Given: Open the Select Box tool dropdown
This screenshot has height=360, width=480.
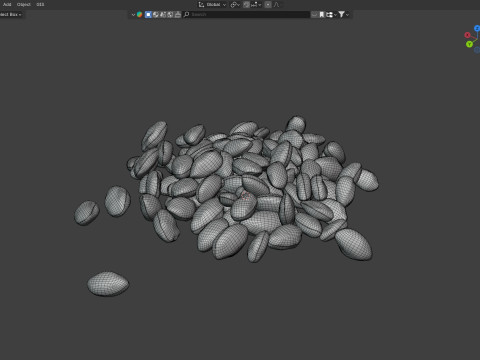Looking at the screenshot, I should [11, 14].
